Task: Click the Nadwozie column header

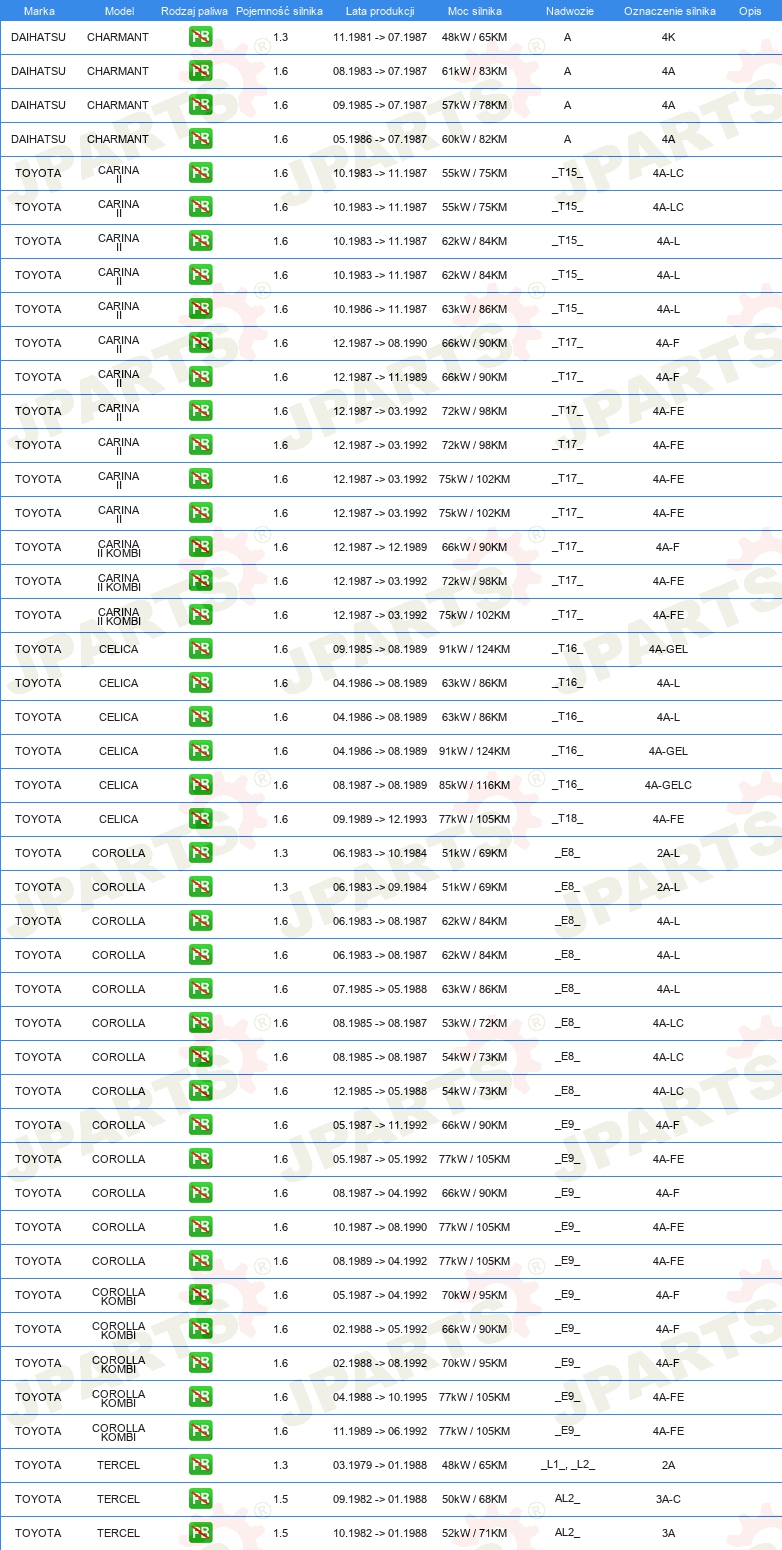Action: 568,11
